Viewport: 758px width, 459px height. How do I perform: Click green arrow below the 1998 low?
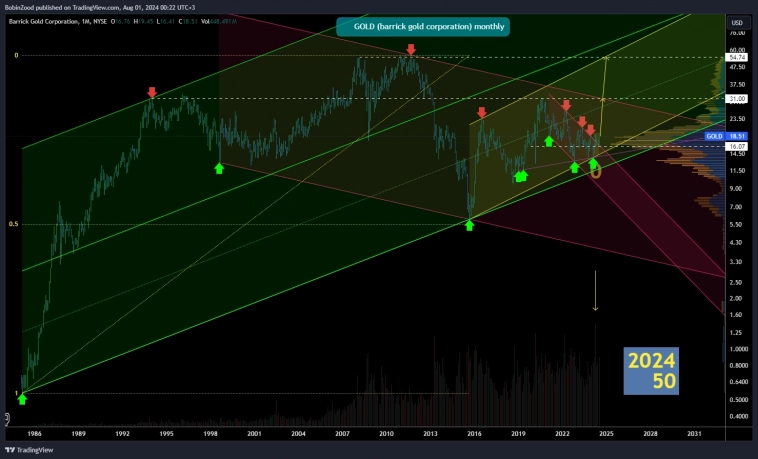(x=219, y=168)
